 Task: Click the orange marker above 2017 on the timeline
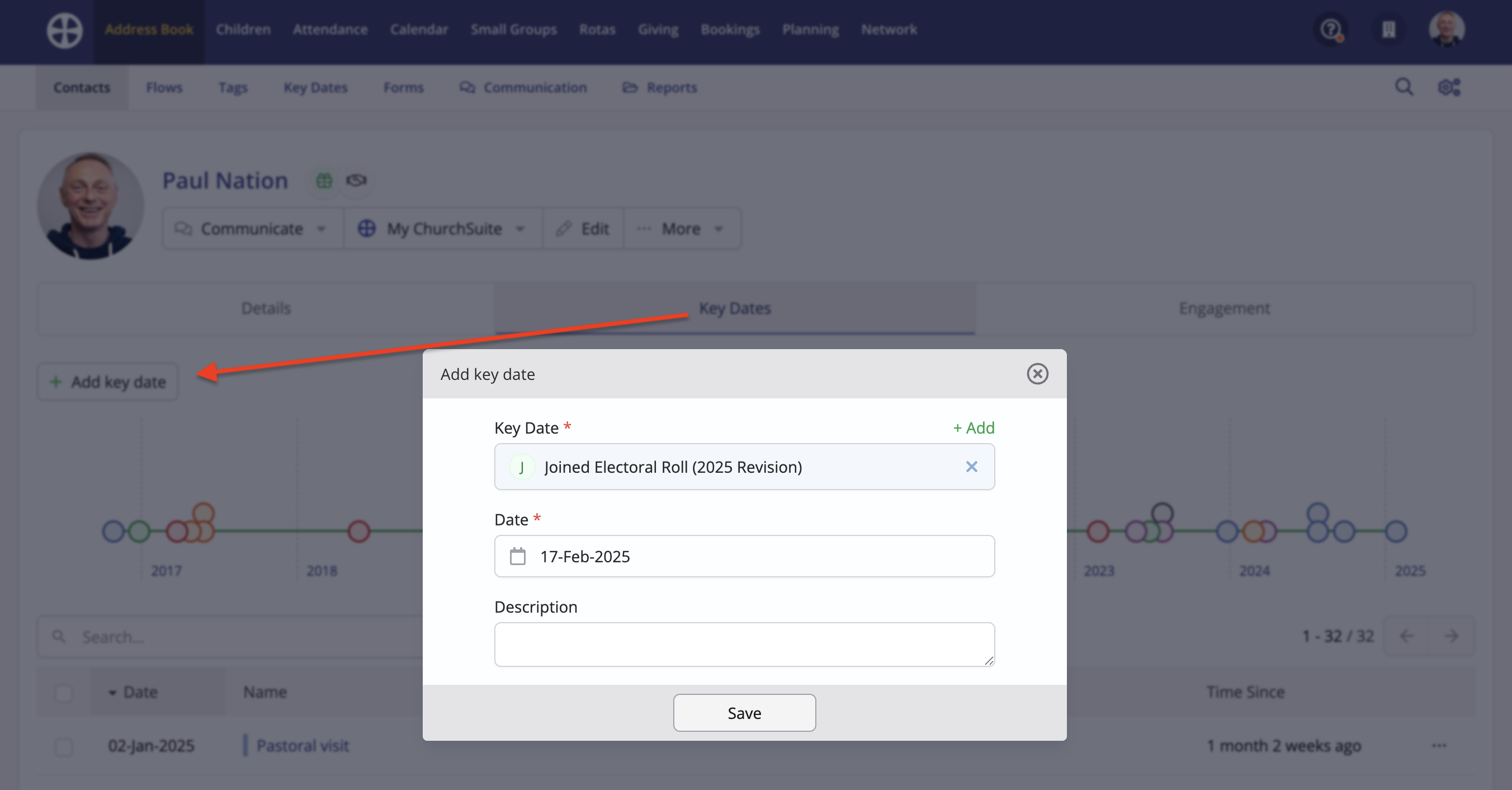click(203, 514)
